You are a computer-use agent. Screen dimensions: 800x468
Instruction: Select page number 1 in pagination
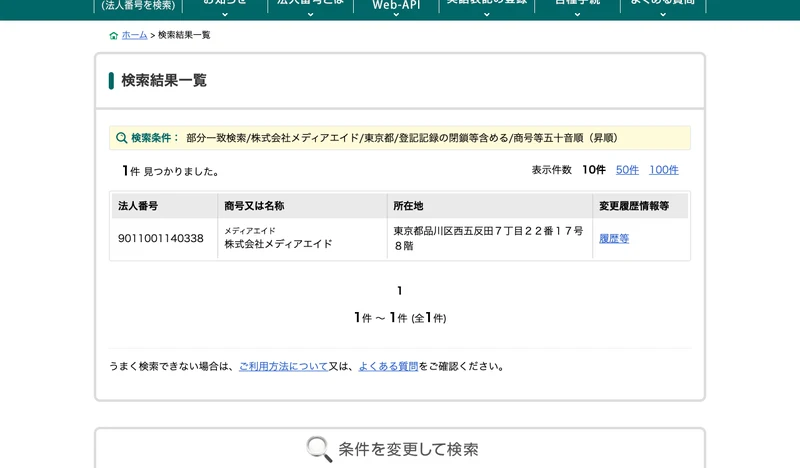(x=399, y=291)
